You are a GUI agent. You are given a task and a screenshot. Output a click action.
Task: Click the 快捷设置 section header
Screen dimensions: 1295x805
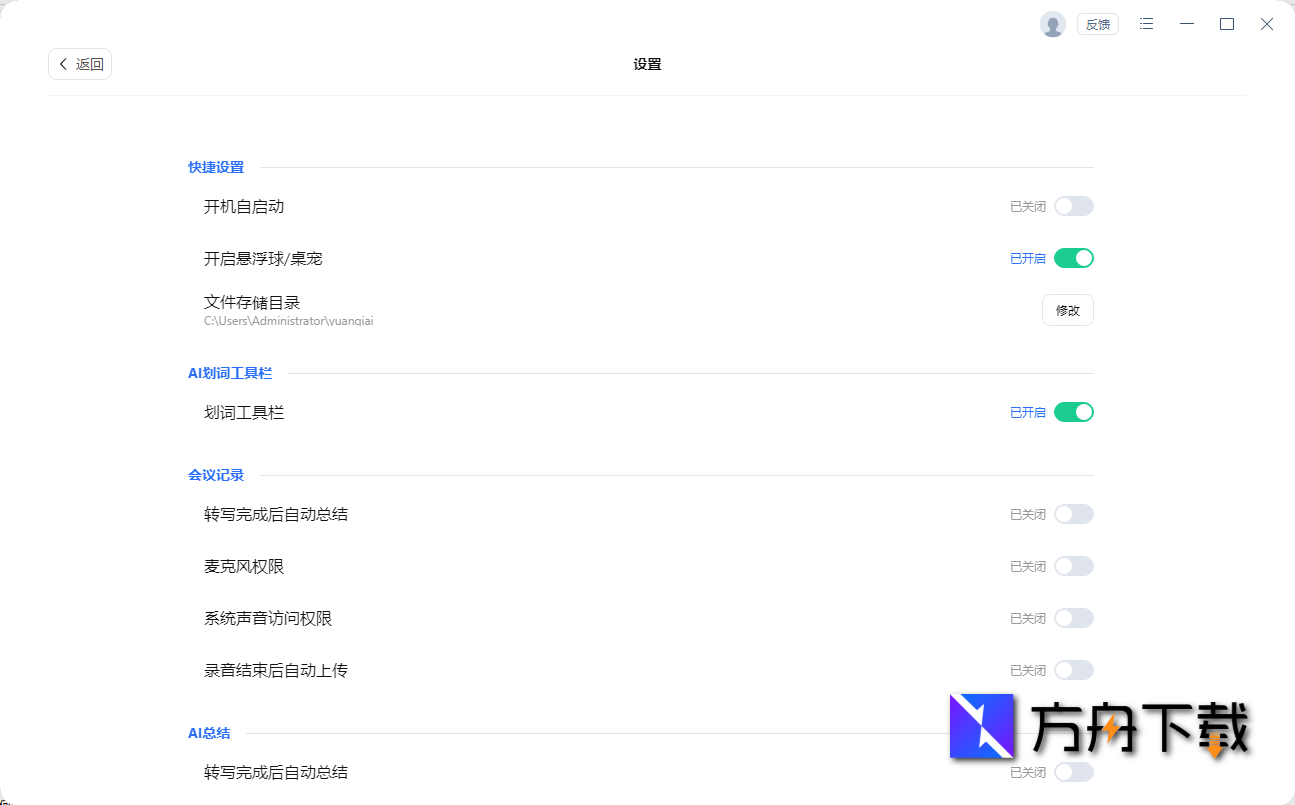(x=216, y=167)
